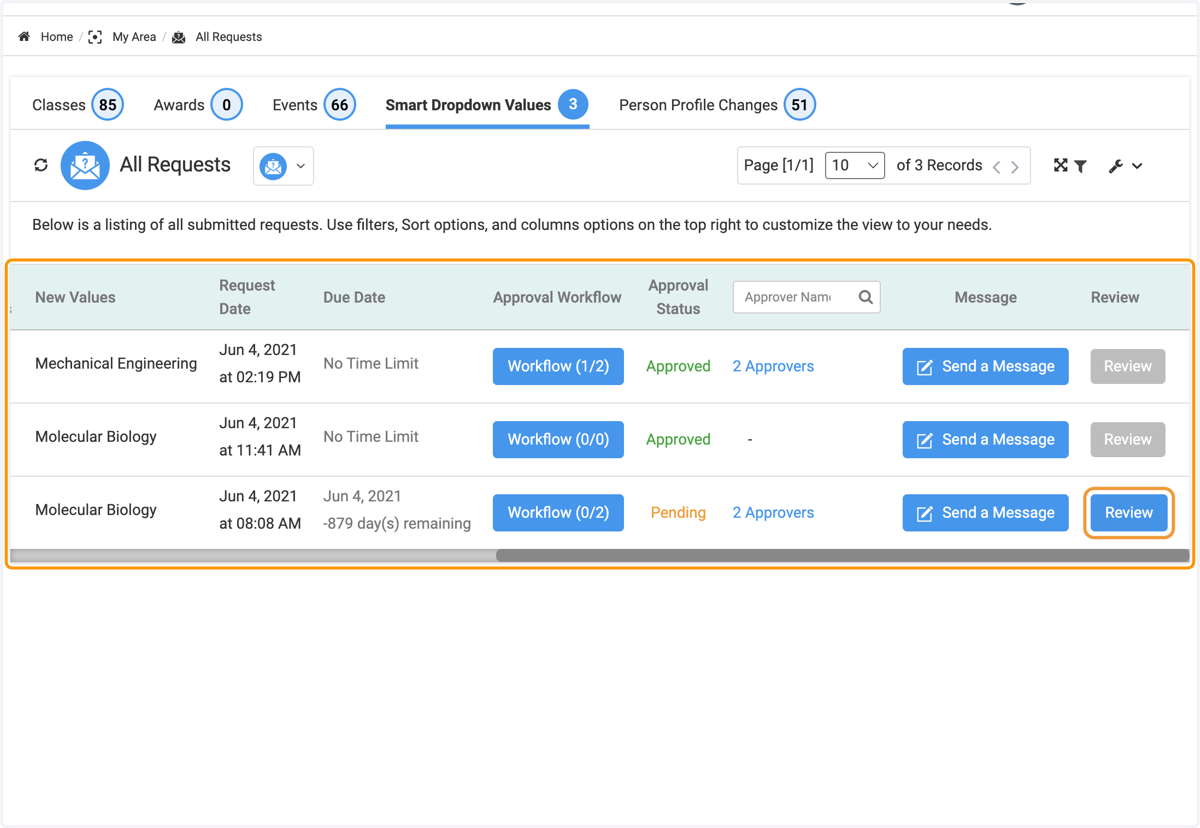Switch to the Classes tab
The width and height of the screenshot is (1200, 828).
click(78, 105)
